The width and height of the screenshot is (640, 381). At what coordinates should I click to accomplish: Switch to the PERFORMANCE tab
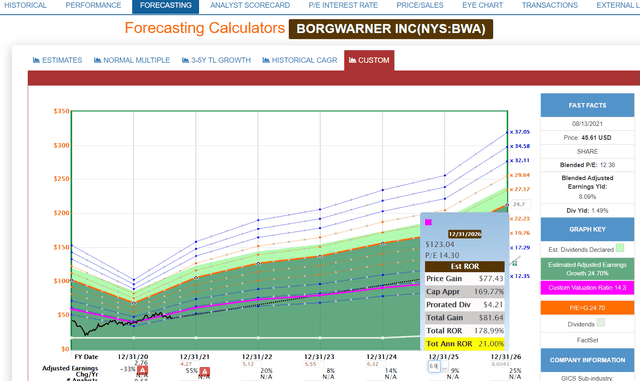click(x=93, y=5)
